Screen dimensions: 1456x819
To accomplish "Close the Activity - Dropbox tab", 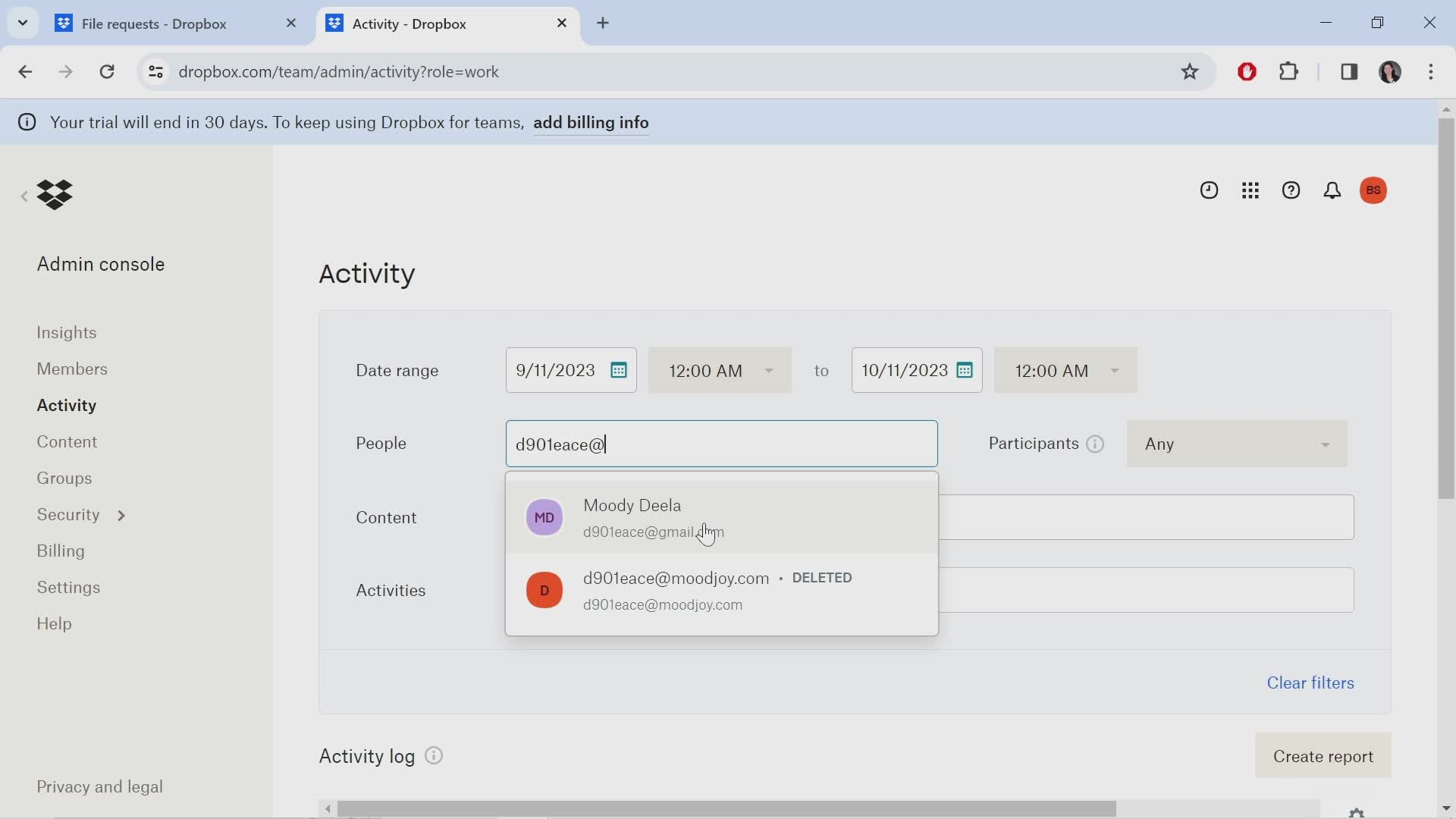I will [562, 24].
